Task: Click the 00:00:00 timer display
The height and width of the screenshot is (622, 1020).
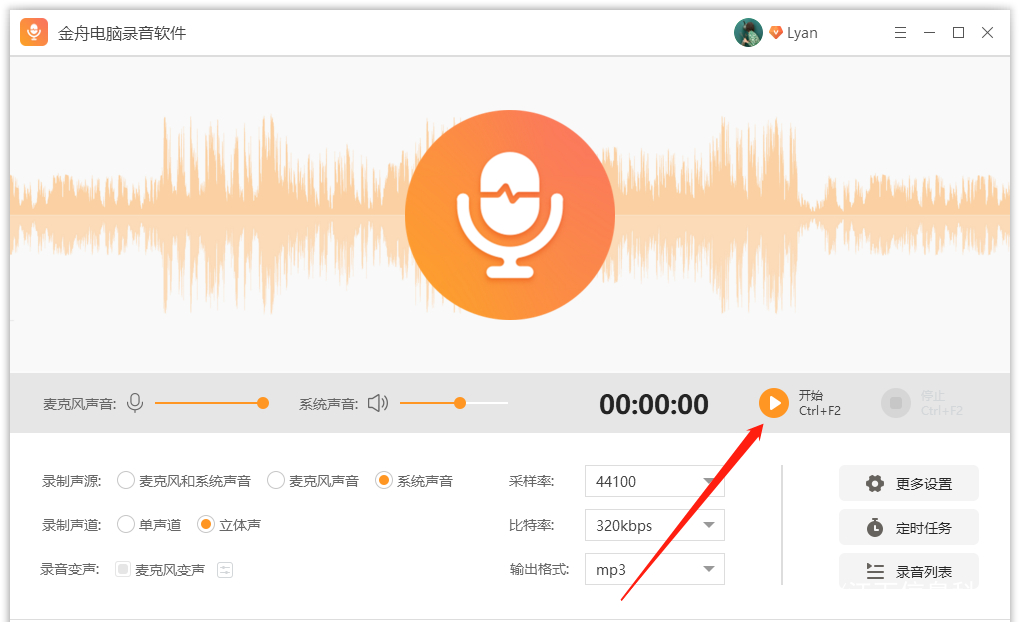Action: pos(654,404)
